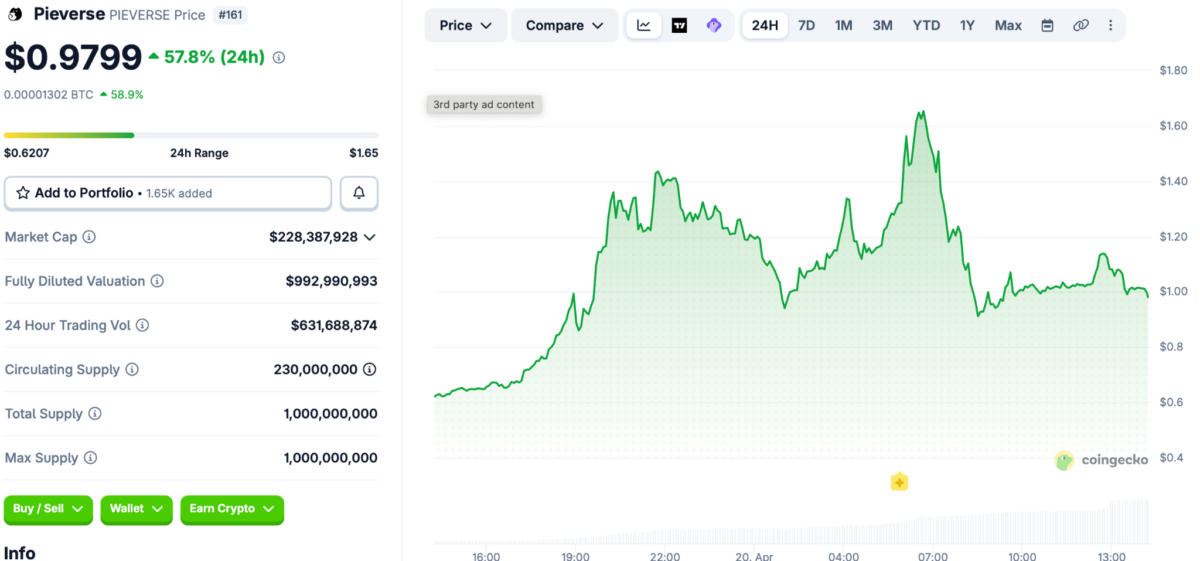This screenshot has height=561, width=1200.
Task: Open the Earn Crypto menu
Action: tap(232, 509)
